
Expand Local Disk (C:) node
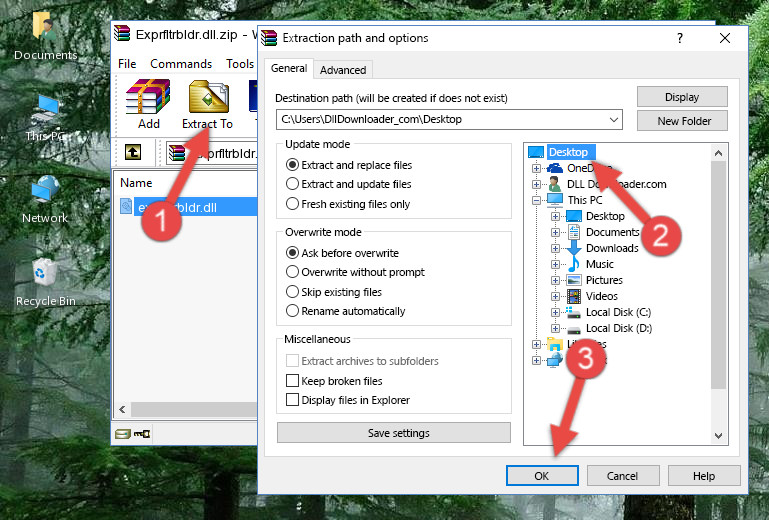click(x=555, y=312)
